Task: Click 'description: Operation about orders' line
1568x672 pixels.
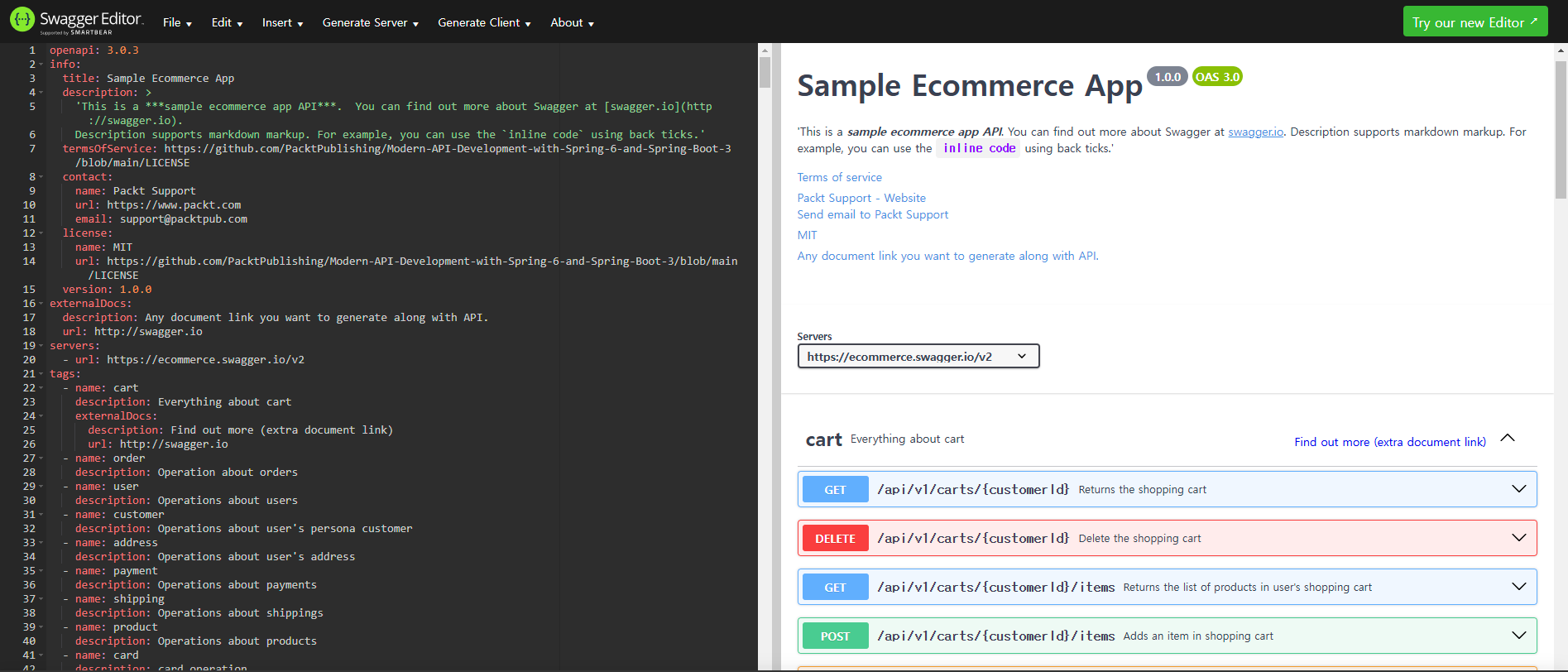Action: (186, 473)
